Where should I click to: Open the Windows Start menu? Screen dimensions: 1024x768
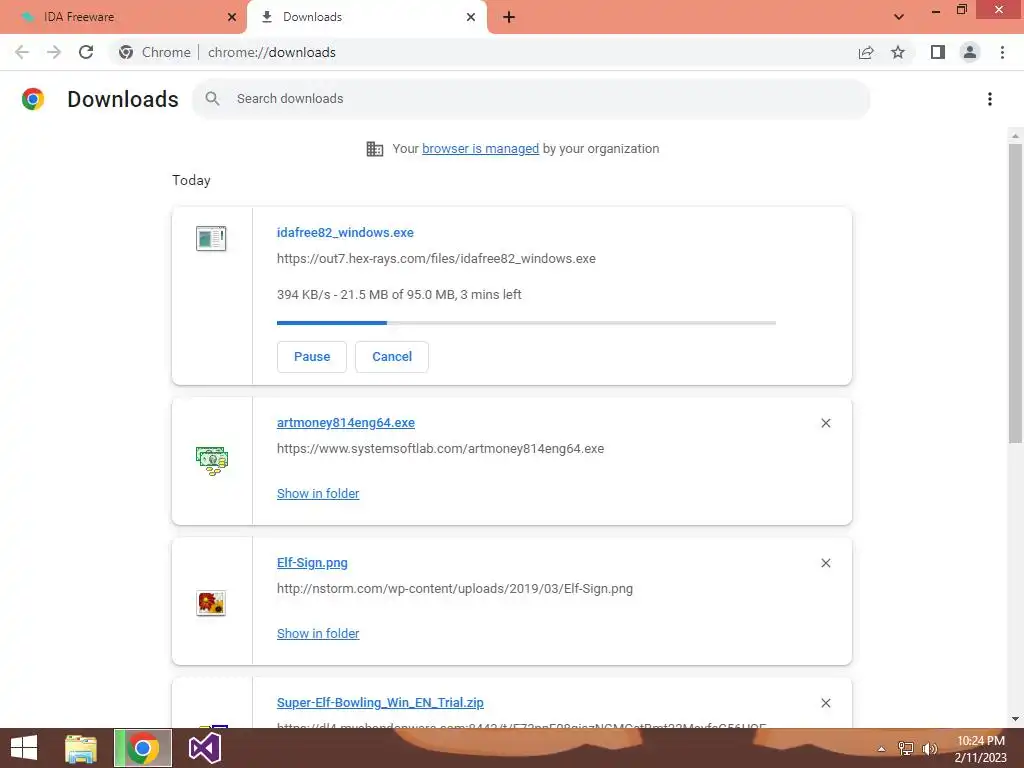24,748
